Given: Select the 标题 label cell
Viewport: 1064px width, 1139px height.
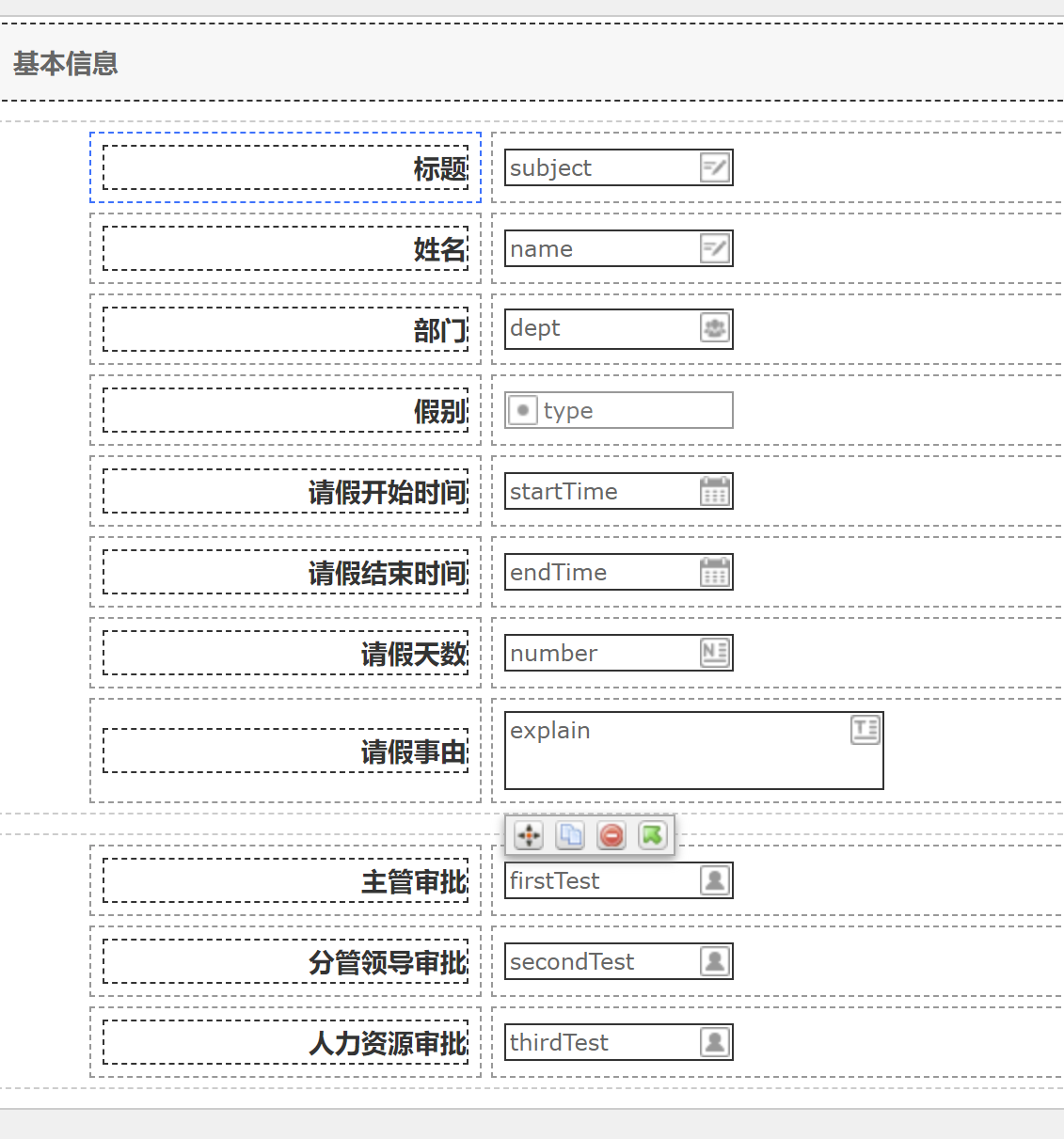Looking at the screenshot, I should [285, 168].
